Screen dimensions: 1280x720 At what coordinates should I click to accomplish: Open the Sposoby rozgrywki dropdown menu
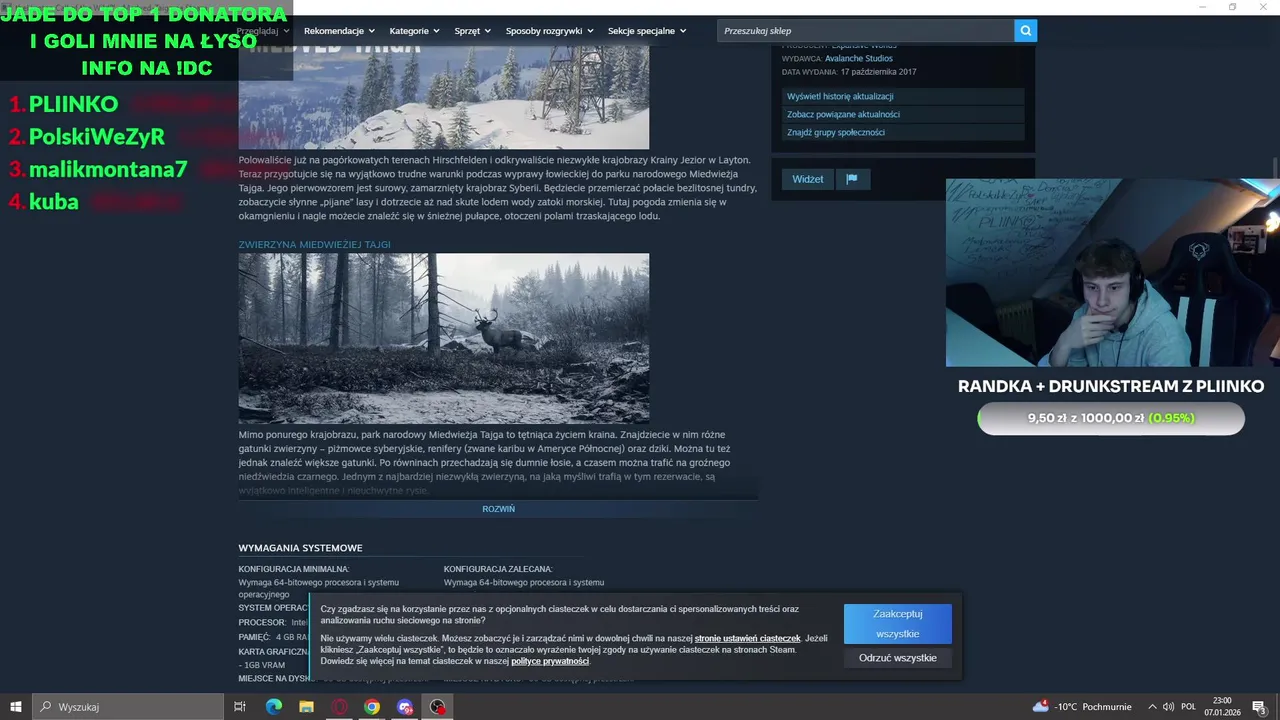click(x=549, y=31)
